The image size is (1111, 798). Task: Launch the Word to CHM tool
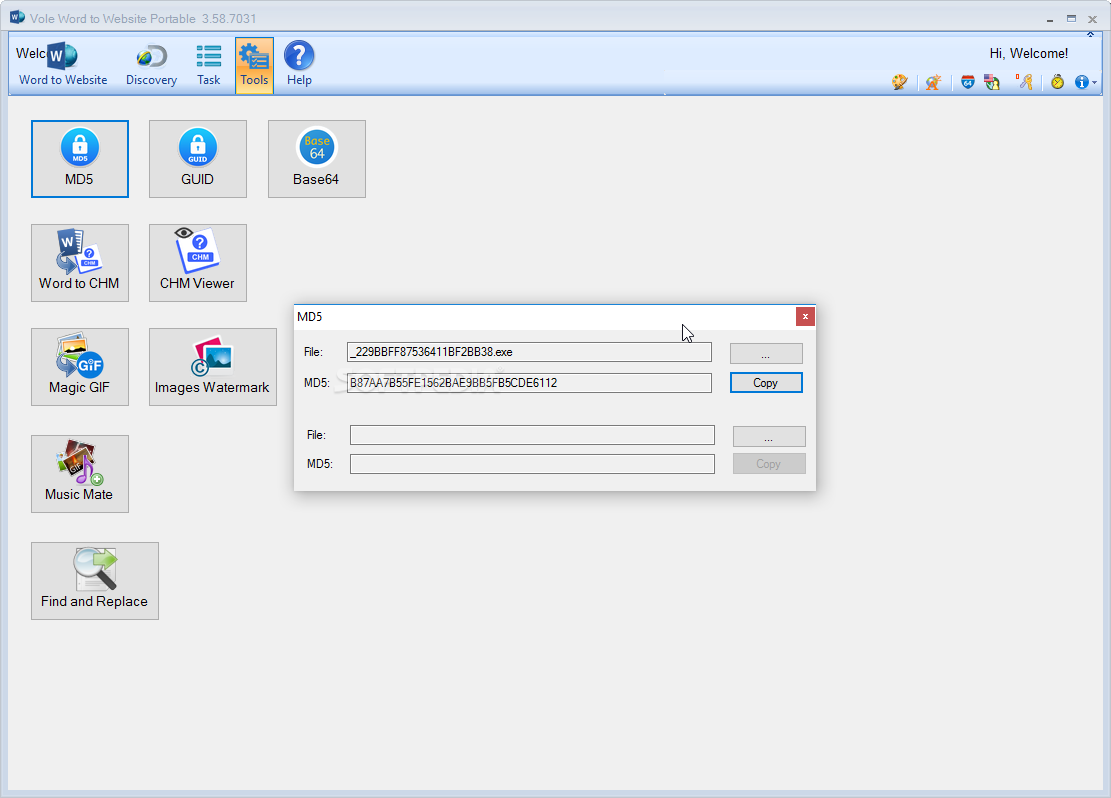pyautogui.click(x=79, y=263)
